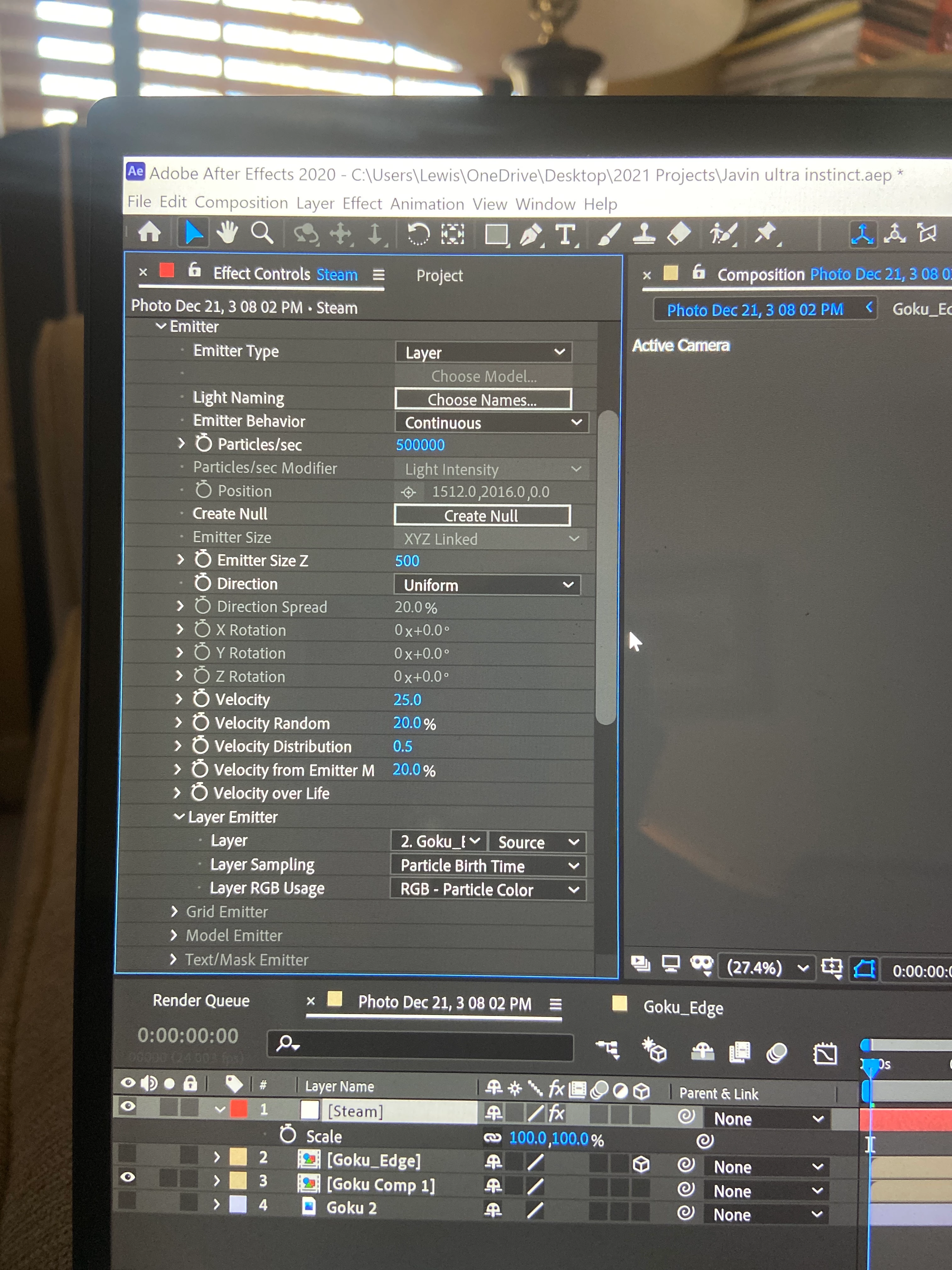Toggle visibility eye of Steam layer

[x=128, y=1105]
